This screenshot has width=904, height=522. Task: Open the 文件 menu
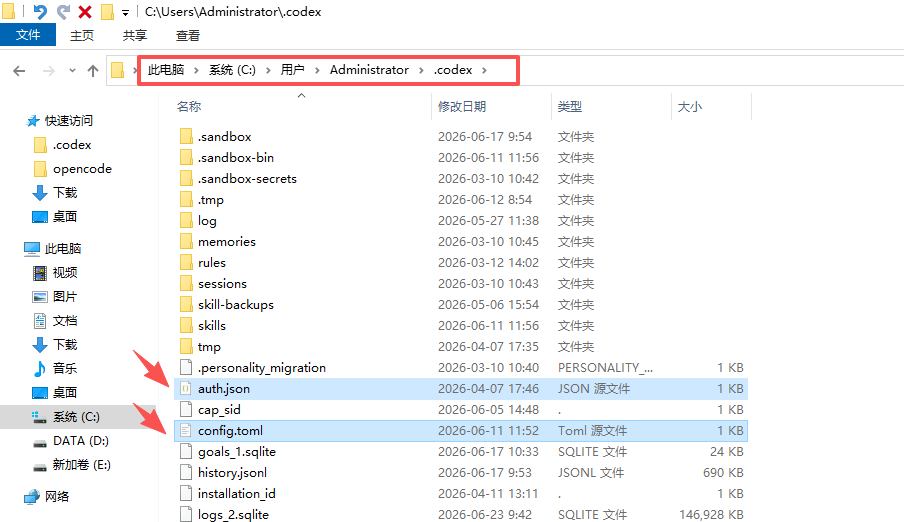[28, 35]
